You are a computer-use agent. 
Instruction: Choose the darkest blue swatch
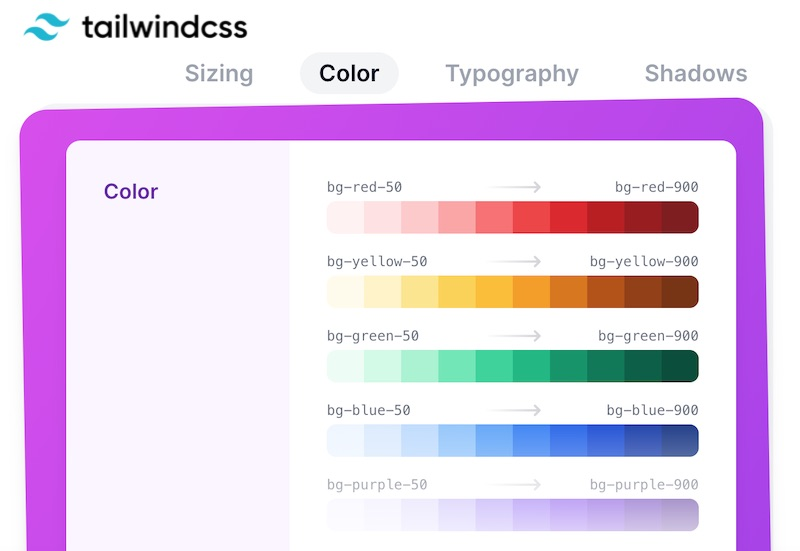pyautogui.click(x=680, y=440)
